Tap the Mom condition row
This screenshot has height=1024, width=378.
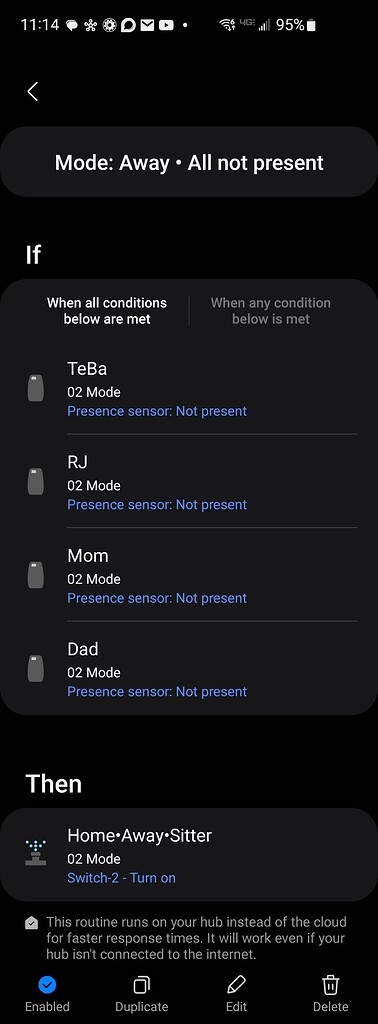pos(189,575)
